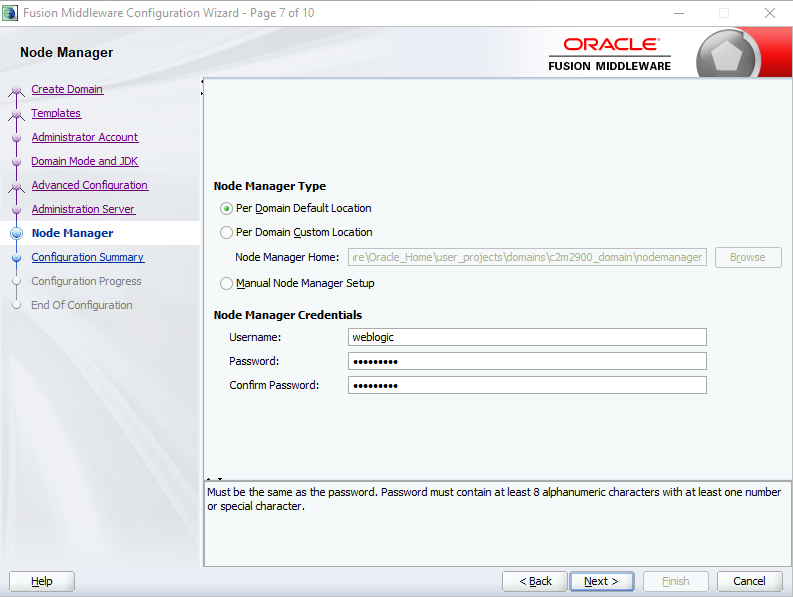Click the Configuration Progress step text
Viewport: 793px width, 597px height.
tap(86, 281)
